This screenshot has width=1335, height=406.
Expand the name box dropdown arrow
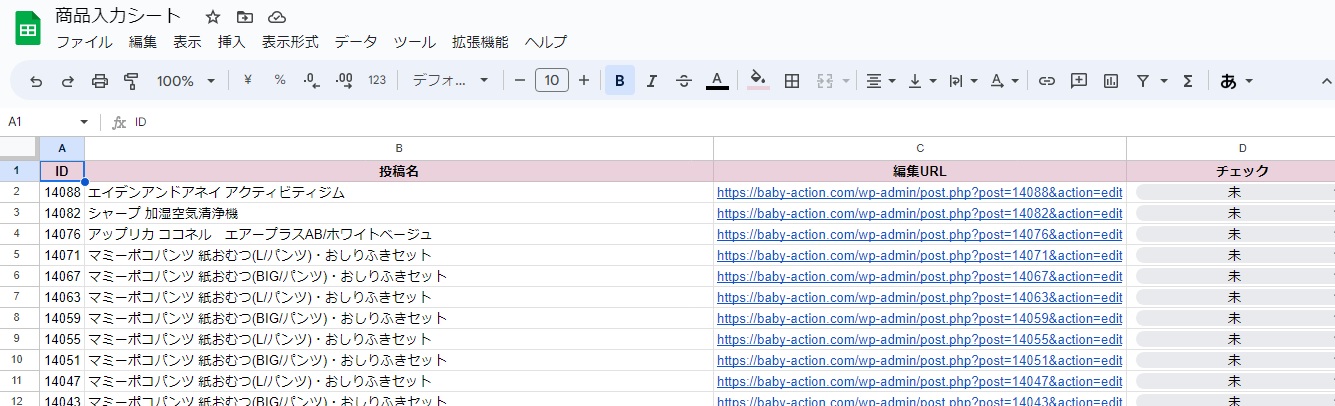[x=84, y=122]
